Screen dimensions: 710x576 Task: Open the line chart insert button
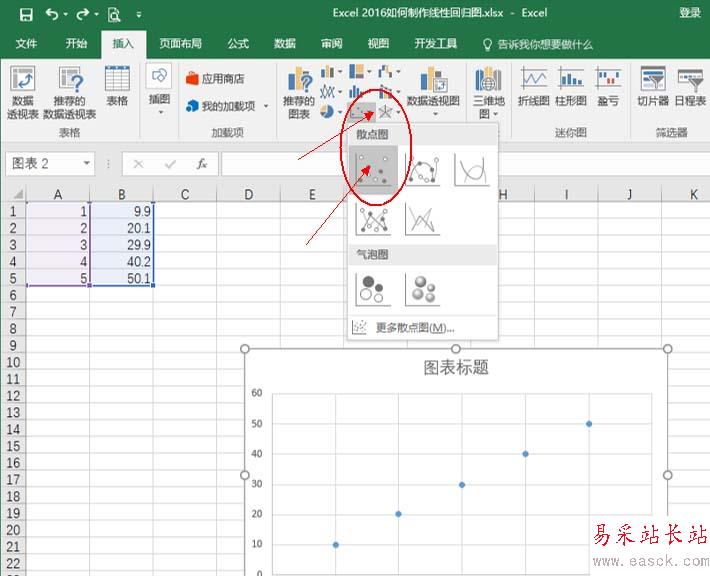[331, 91]
